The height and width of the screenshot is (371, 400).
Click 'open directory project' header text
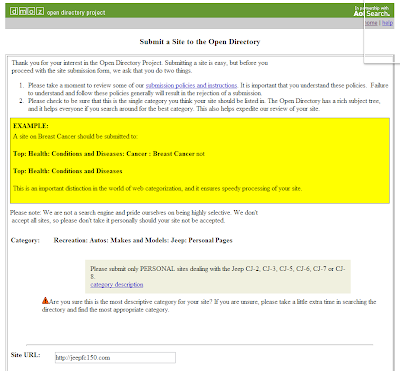76,13
